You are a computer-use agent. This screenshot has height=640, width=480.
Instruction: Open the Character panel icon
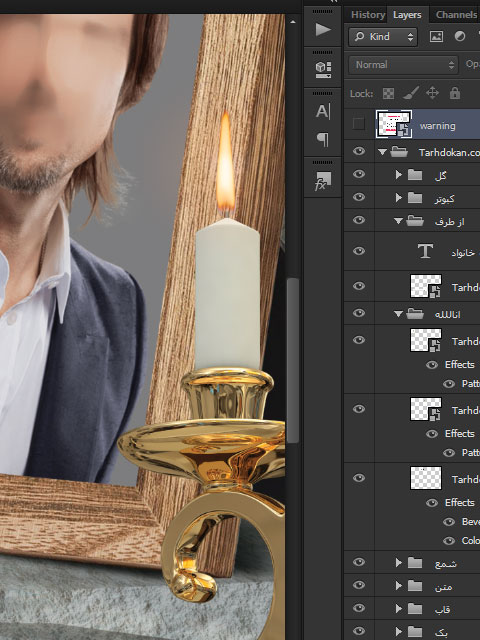(322, 111)
